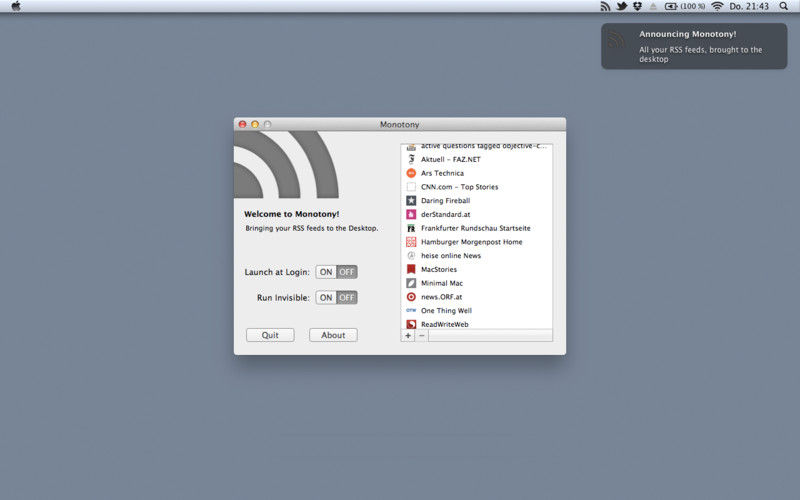Click the Hamburger Morgenpost feed icon
The width and height of the screenshot is (800, 500).
tap(411, 242)
